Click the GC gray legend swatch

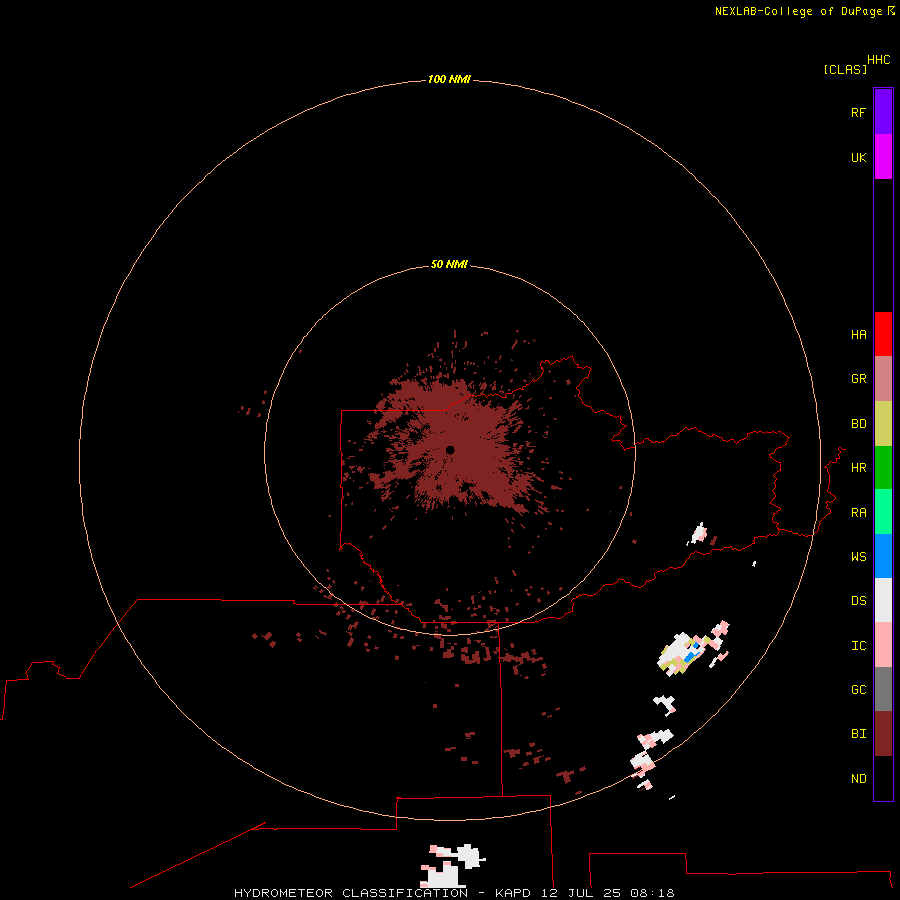tap(883, 689)
